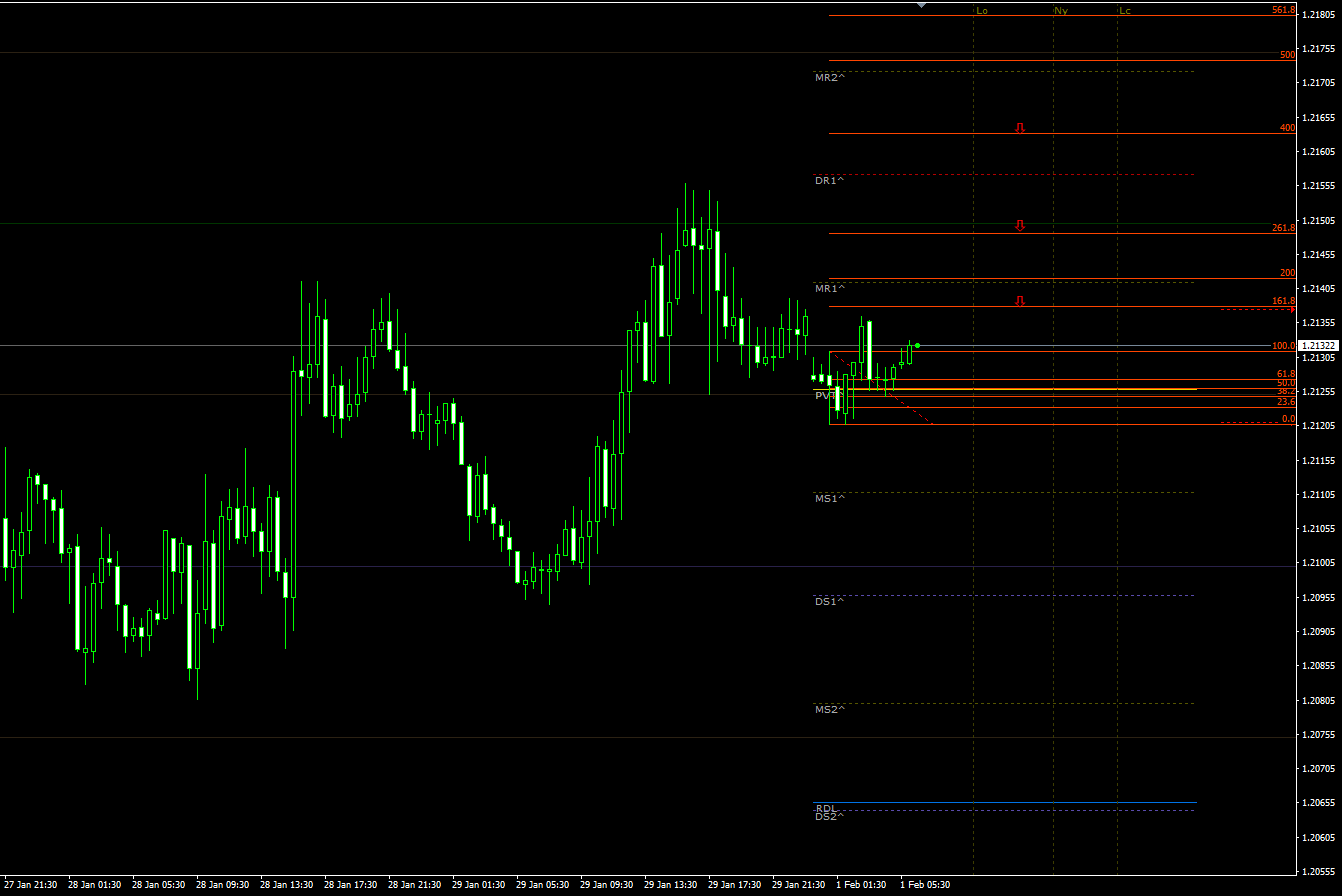Screen dimensions: 1342x896
Task: Click the 29 Jan 17:30 time label
Action: click(735, 885)
